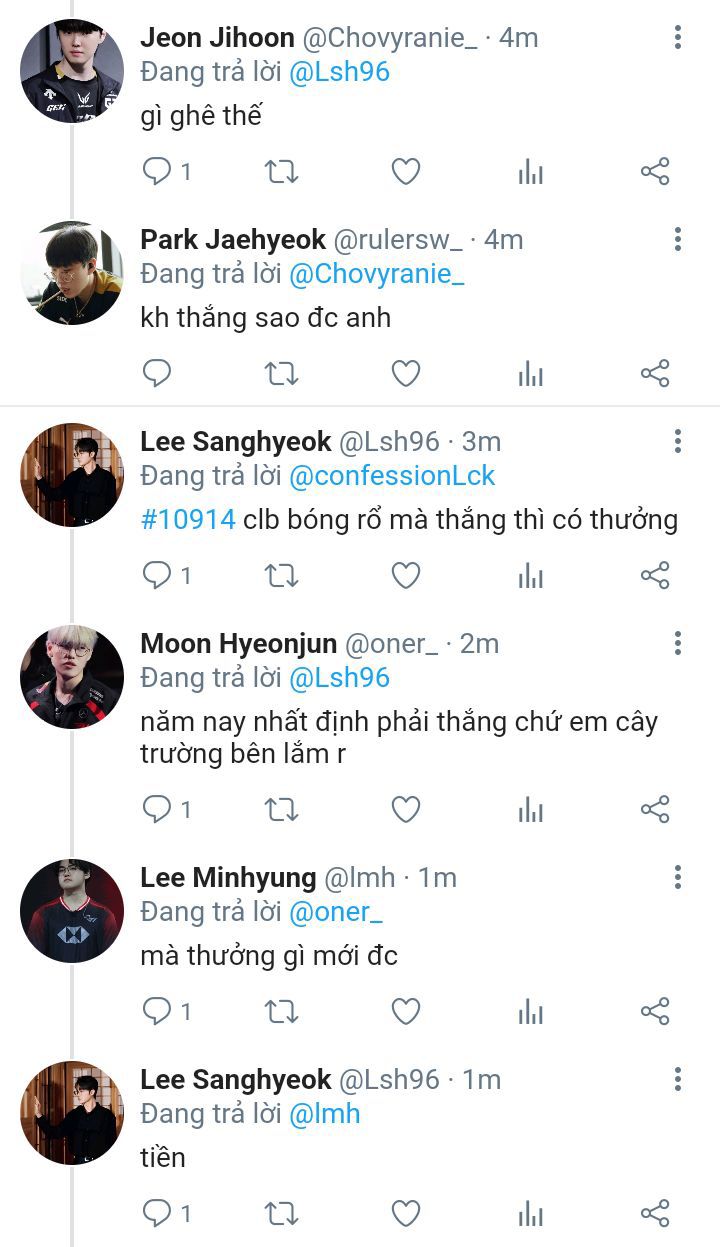Open more options on Lee Minhyung's tweet

(678, 878)
